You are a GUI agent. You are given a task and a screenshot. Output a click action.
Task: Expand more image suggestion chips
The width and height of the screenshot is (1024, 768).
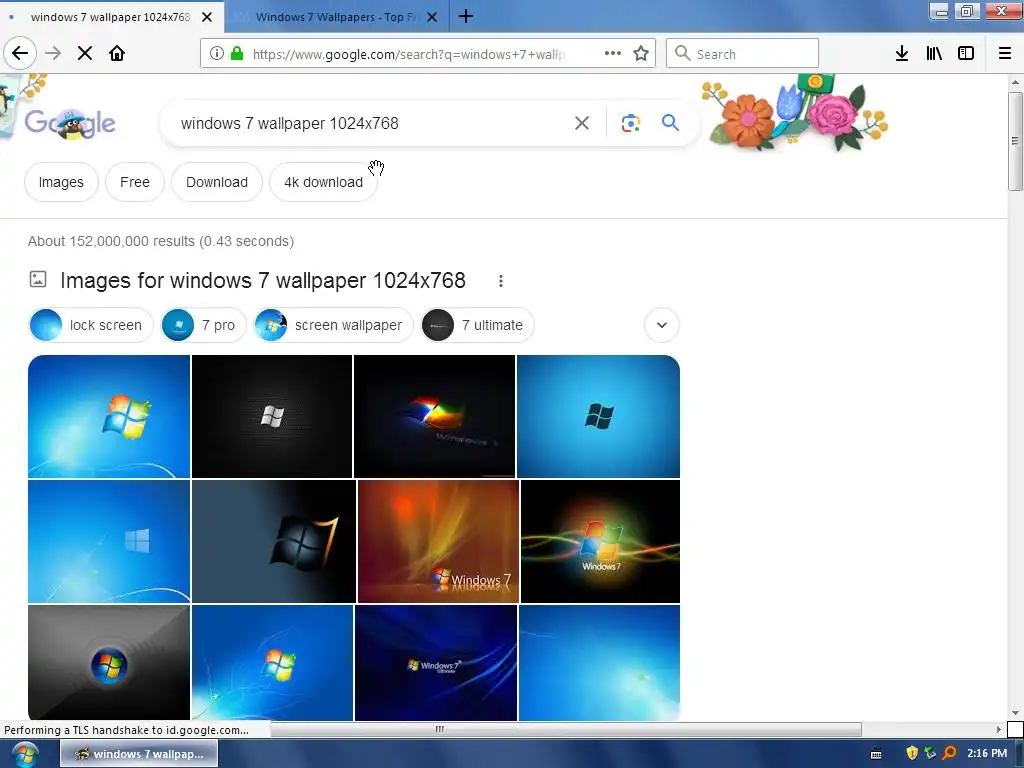(x=662, y=325)
